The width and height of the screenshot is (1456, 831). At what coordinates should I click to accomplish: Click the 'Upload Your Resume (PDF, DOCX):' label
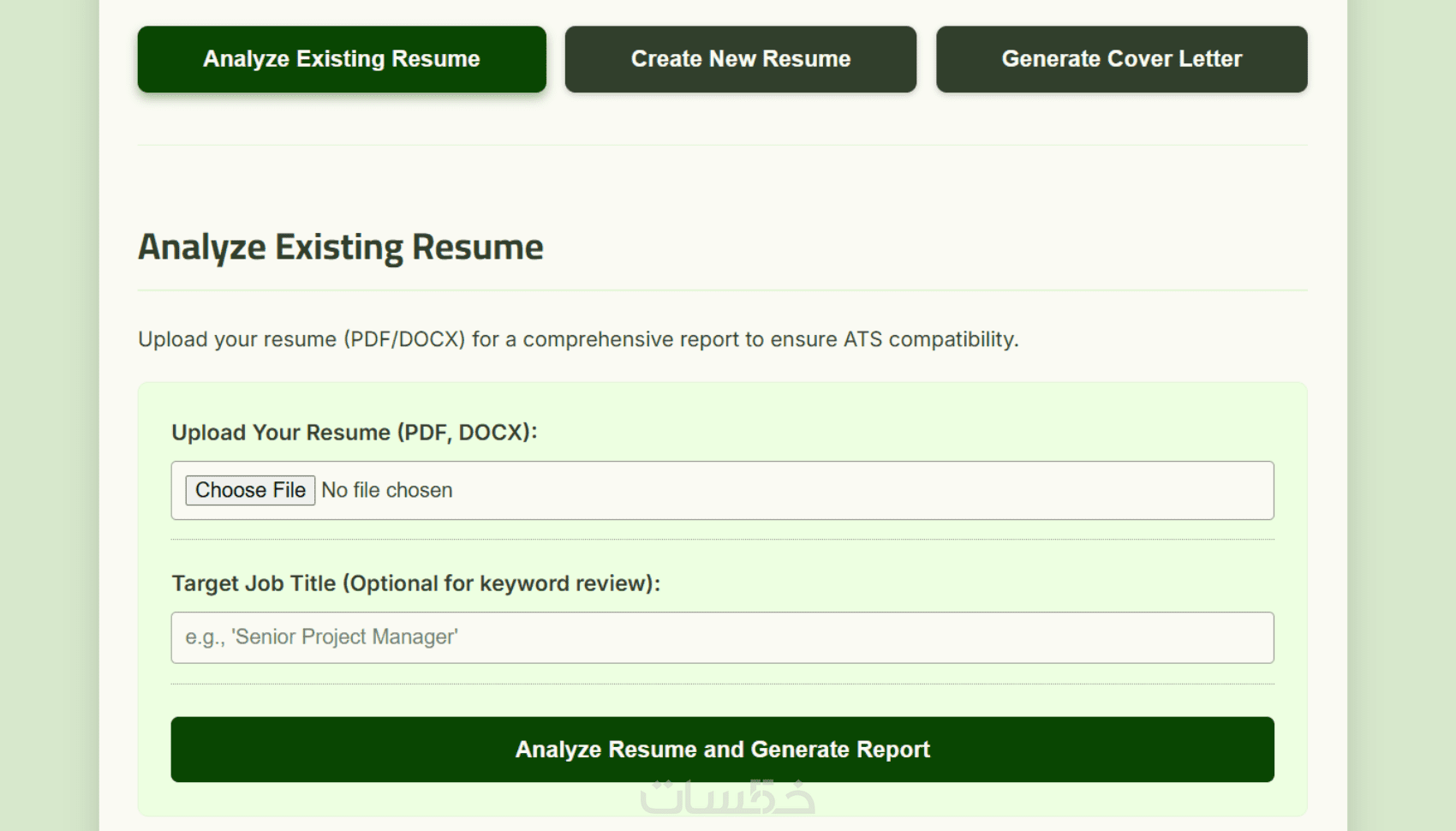354,433
